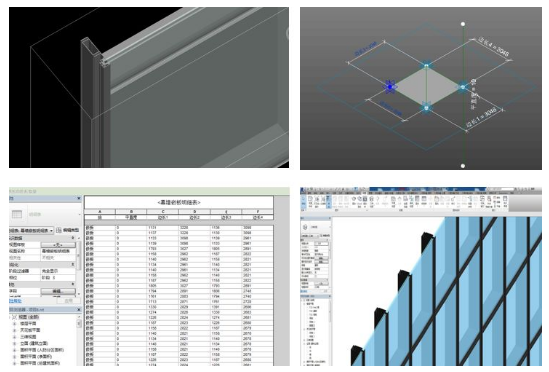Screen dimensions: 549x372
Task: Collapse the 其他 properties section
Action: (x=73, y=284)
